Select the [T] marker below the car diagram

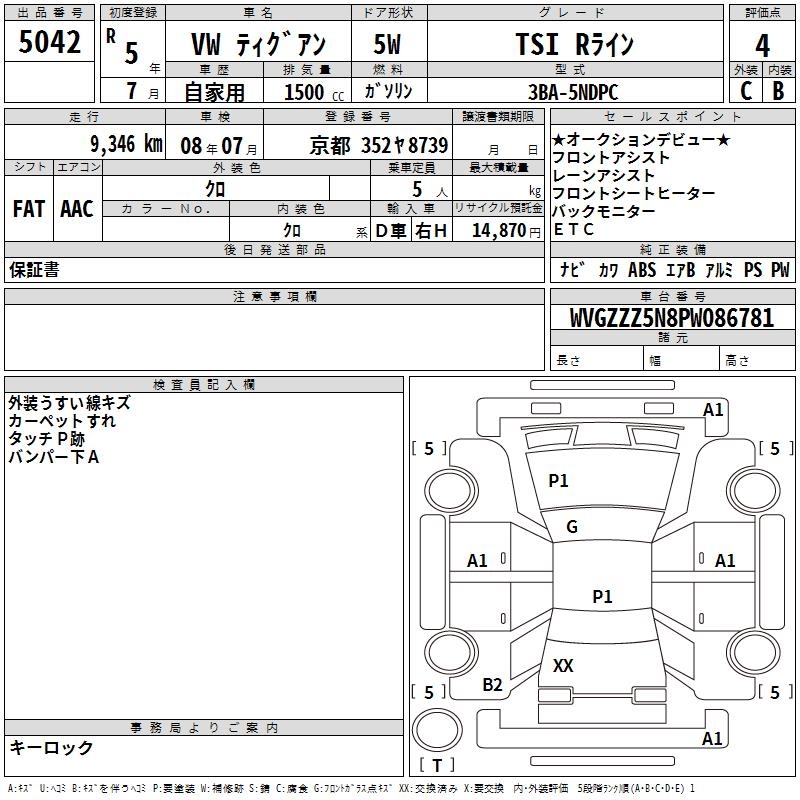(438, 767)
